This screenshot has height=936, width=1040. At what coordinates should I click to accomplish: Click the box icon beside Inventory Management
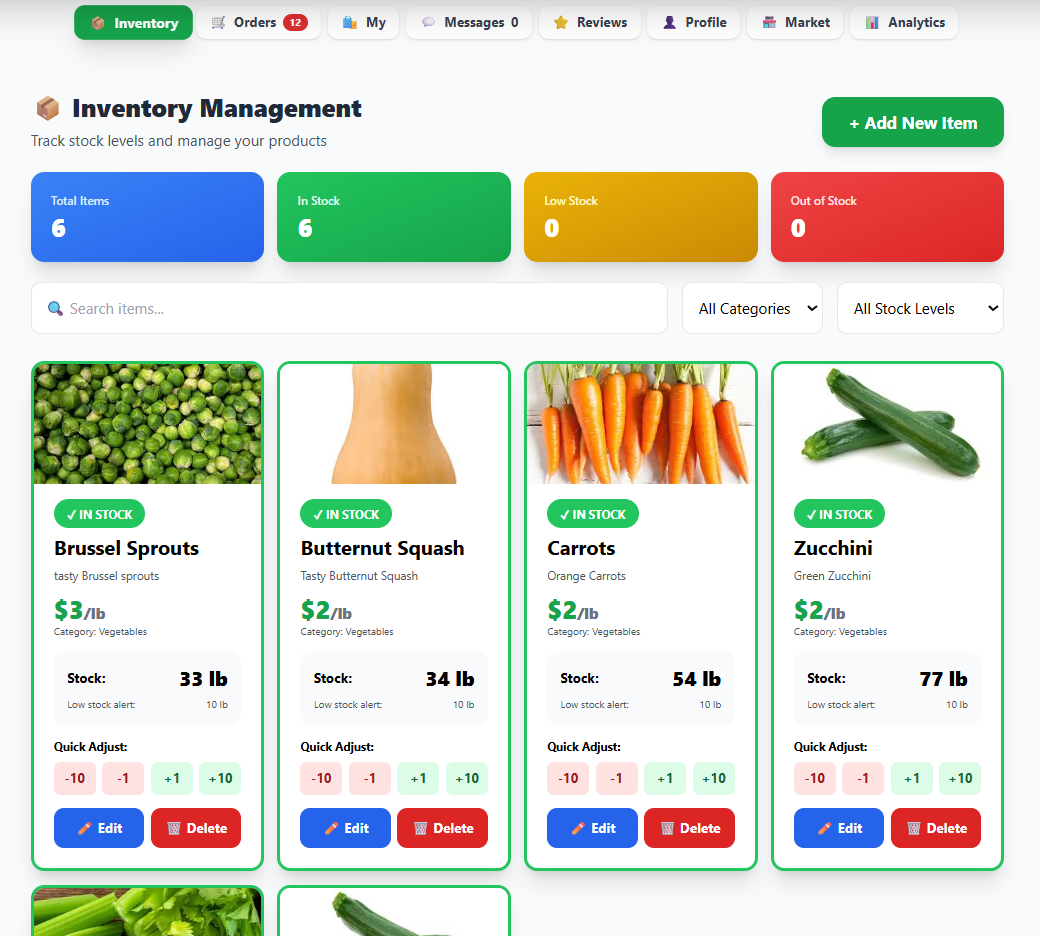click(48, 108)
